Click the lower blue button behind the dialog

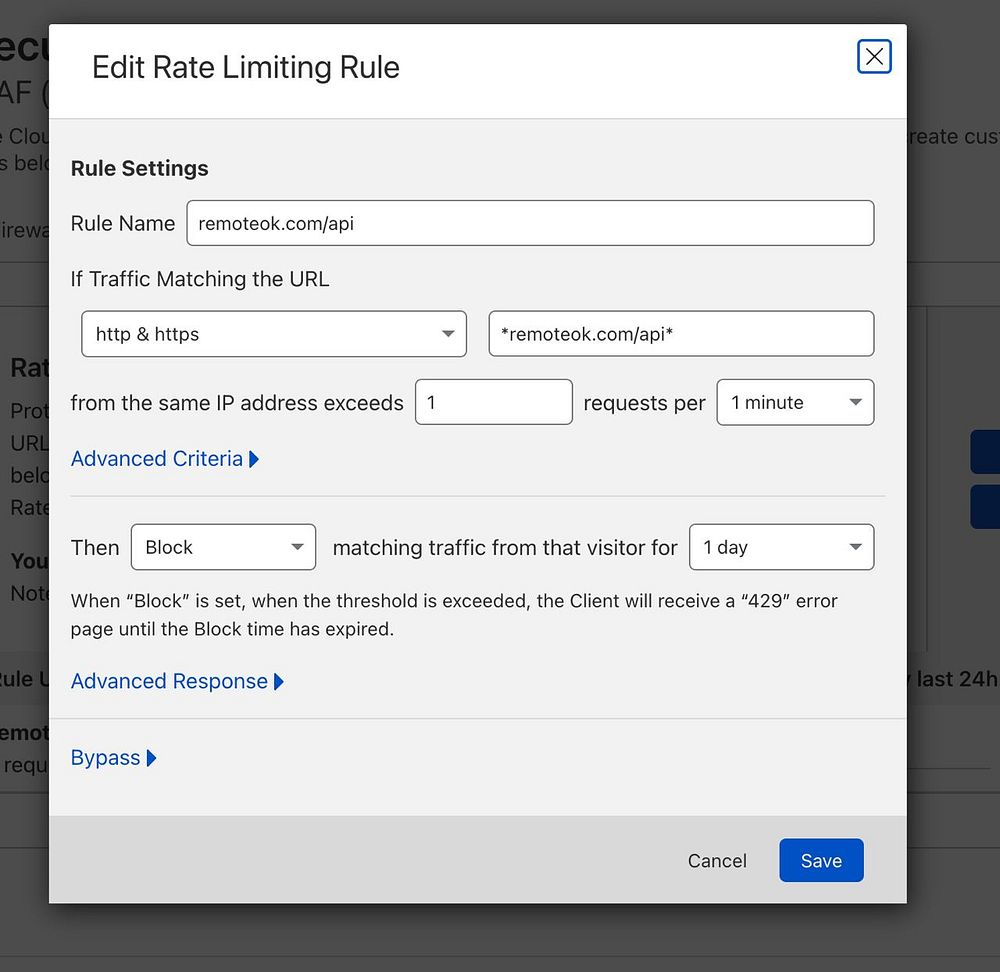click(x=984, y=507)
